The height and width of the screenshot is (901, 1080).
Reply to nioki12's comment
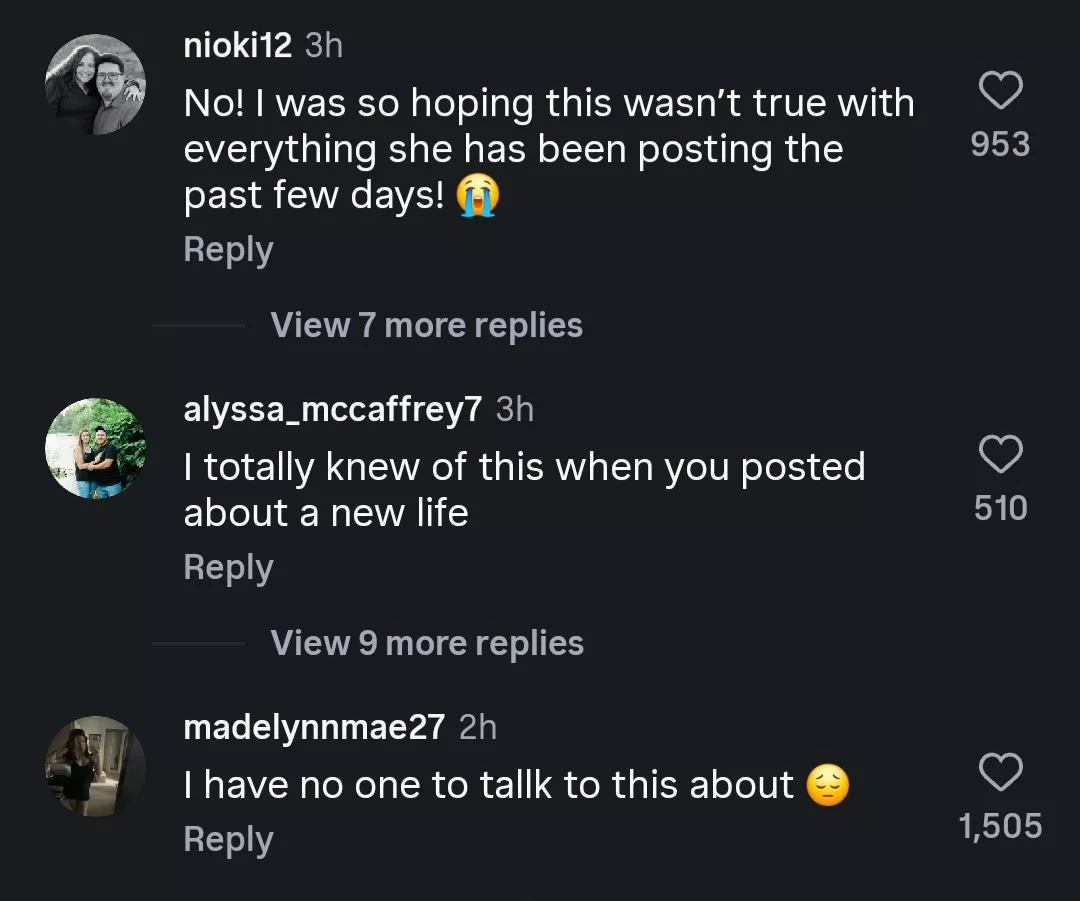[x=228, y=250]
